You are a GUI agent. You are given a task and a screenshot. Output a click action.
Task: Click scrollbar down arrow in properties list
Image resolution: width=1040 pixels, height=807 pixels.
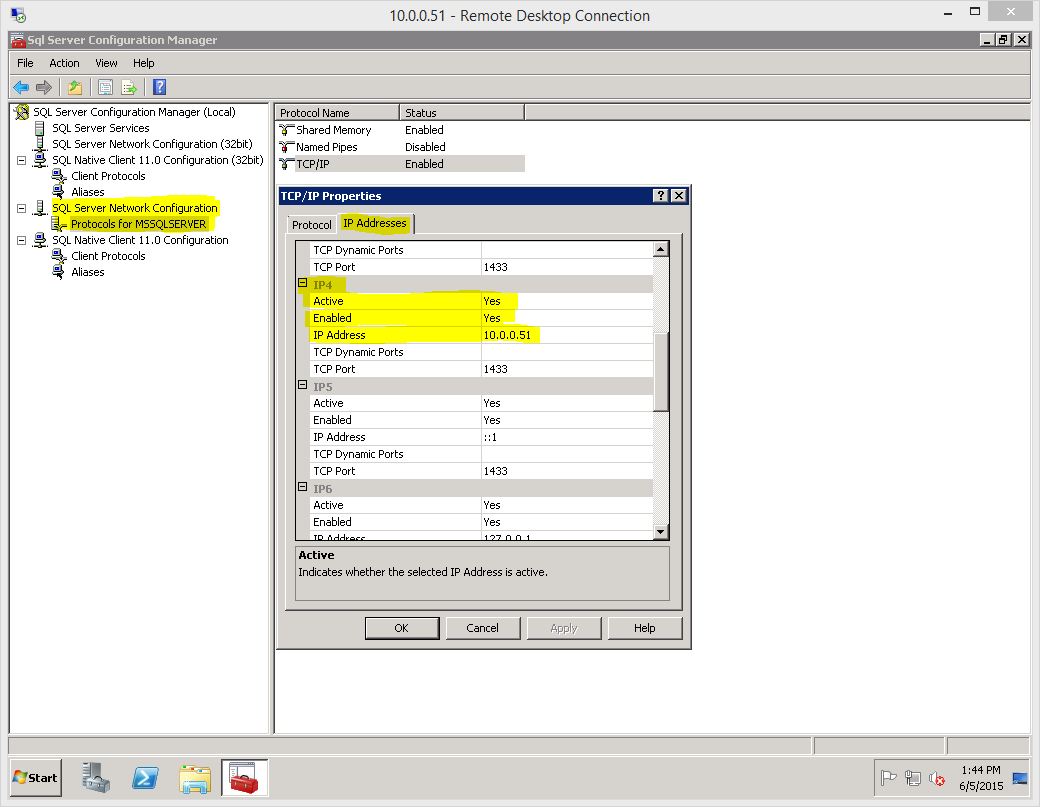point(661,532)
